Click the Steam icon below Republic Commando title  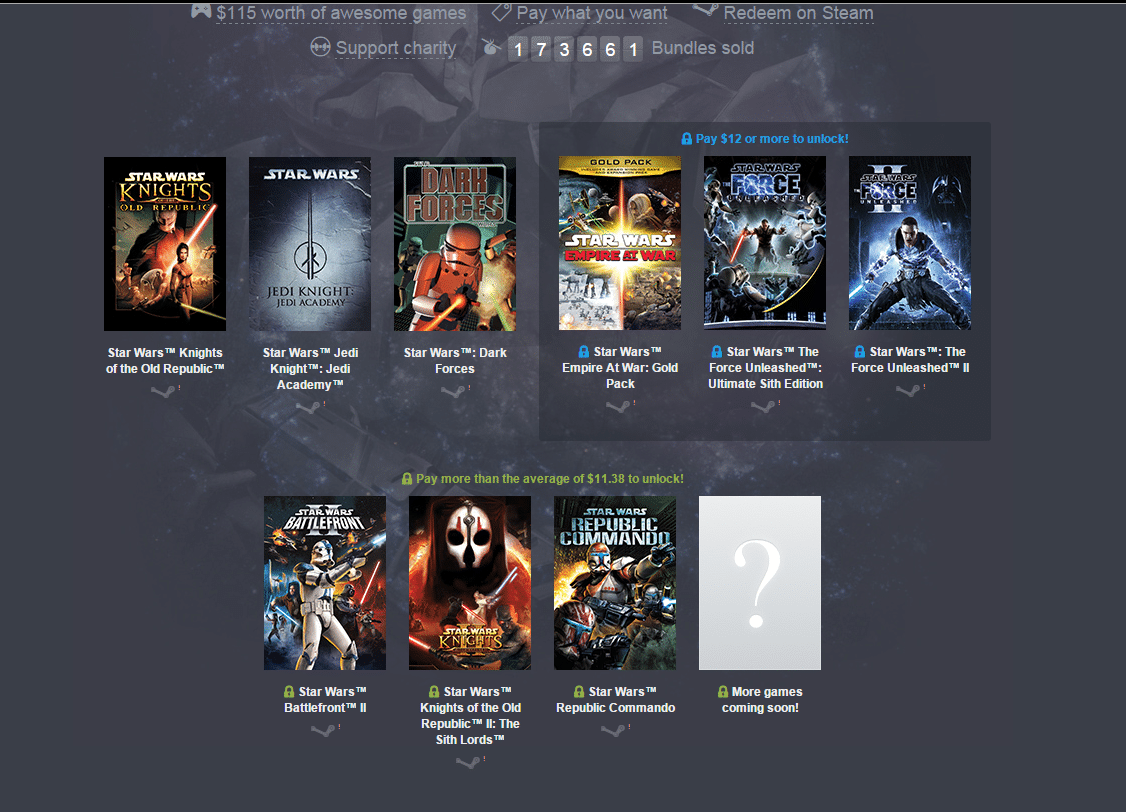pos(613,731)
